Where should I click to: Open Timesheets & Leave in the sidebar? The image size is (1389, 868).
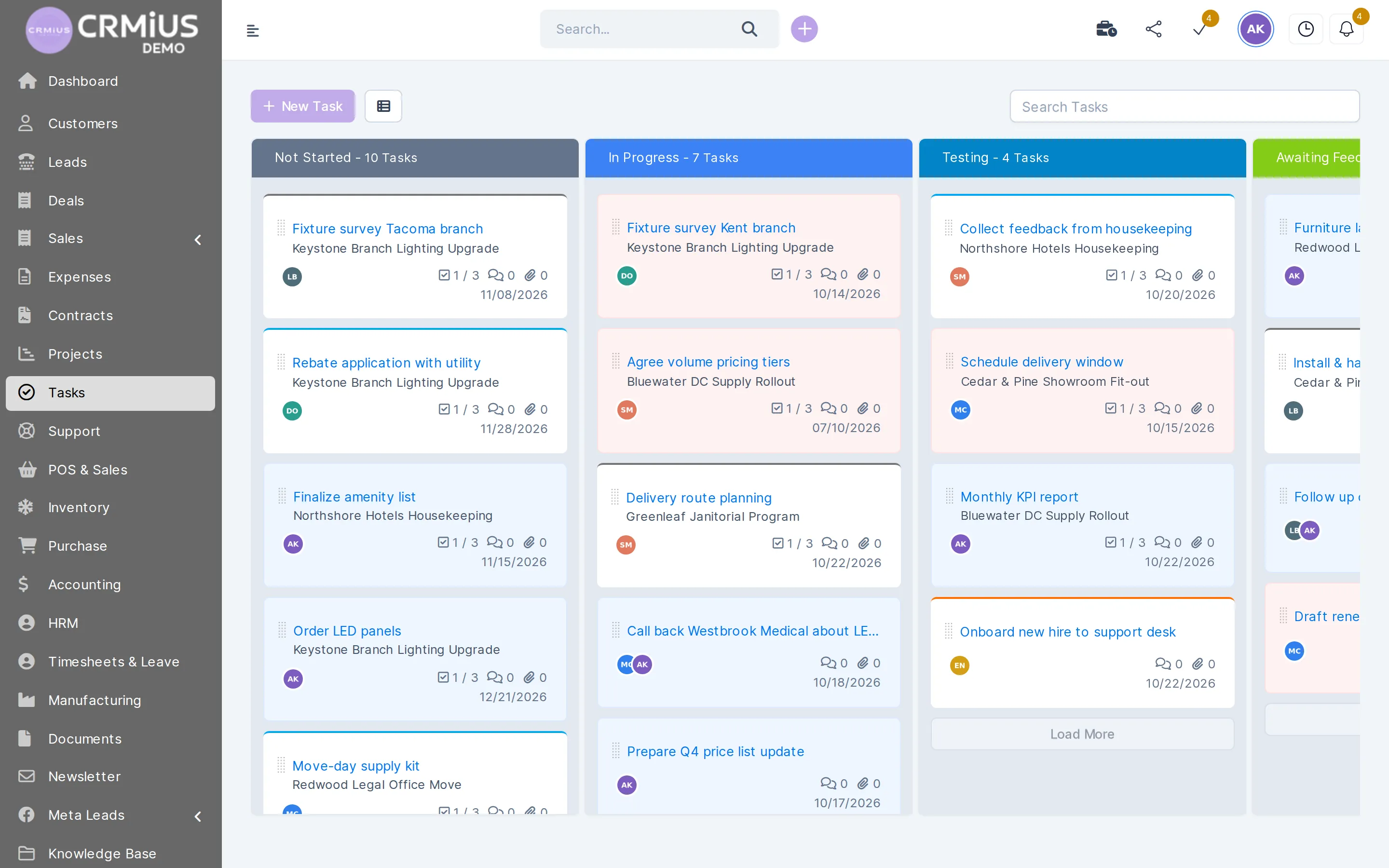pos(110,661)
